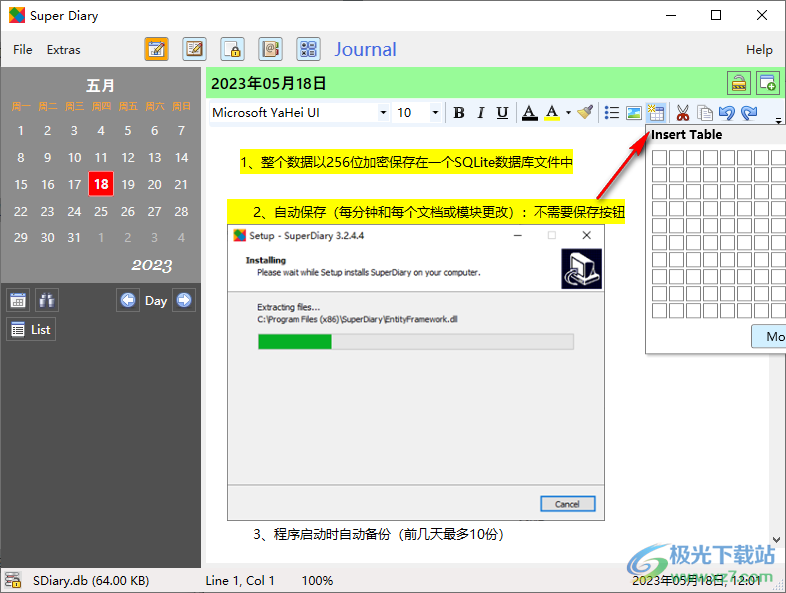Click the 五月 month header
The height and width of the screenshot is (593, 786).
click(x=100, y=86)
